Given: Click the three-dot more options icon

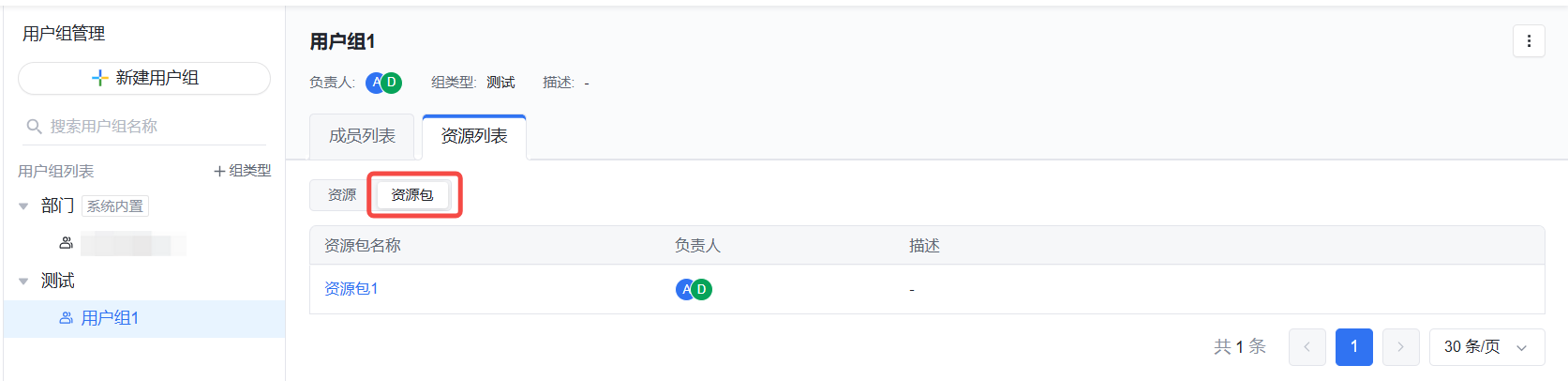Looking at the screenshot, I should (1529, 41).
